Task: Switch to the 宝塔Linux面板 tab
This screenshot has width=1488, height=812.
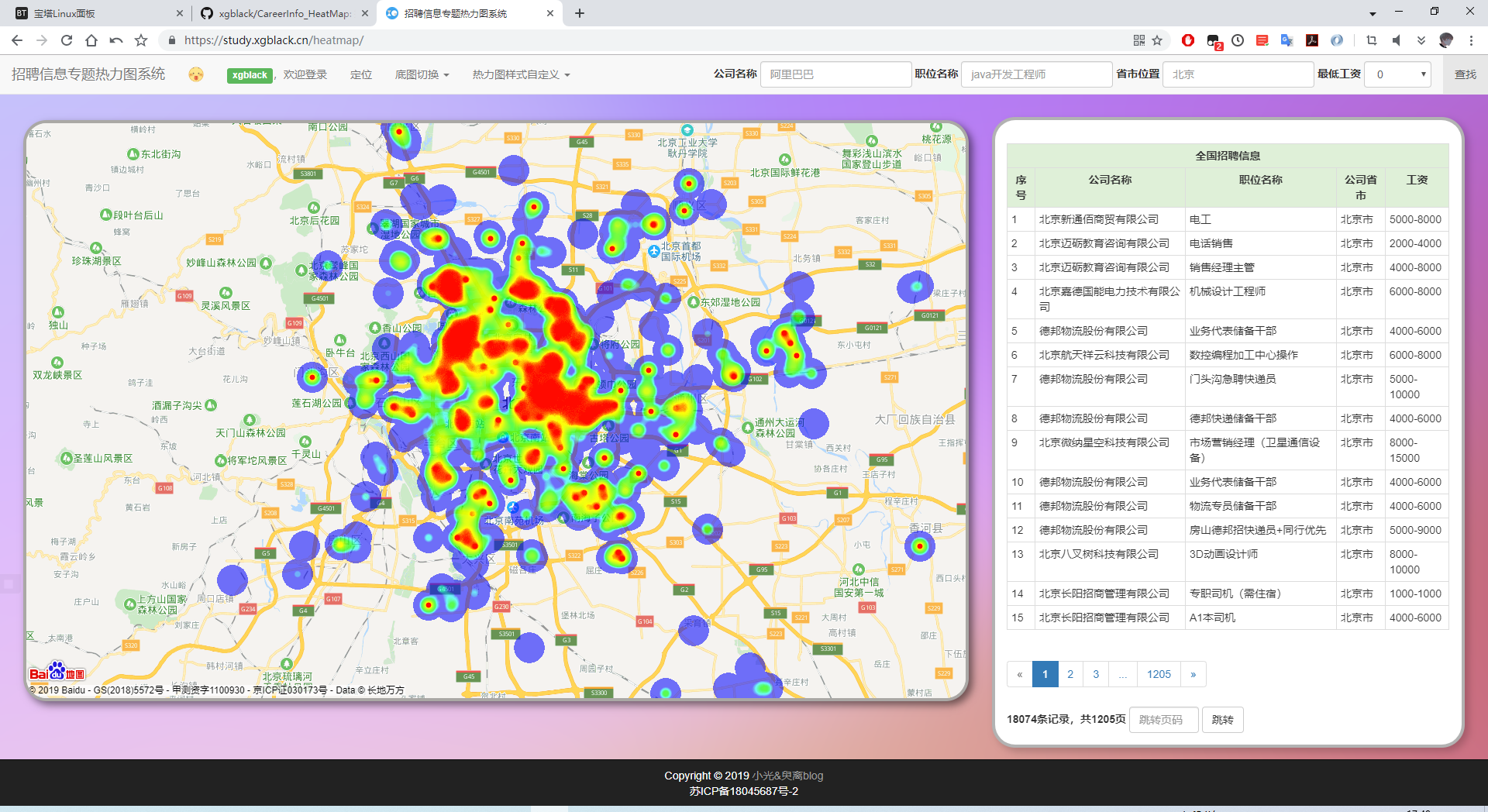Action: pos(99,13)
